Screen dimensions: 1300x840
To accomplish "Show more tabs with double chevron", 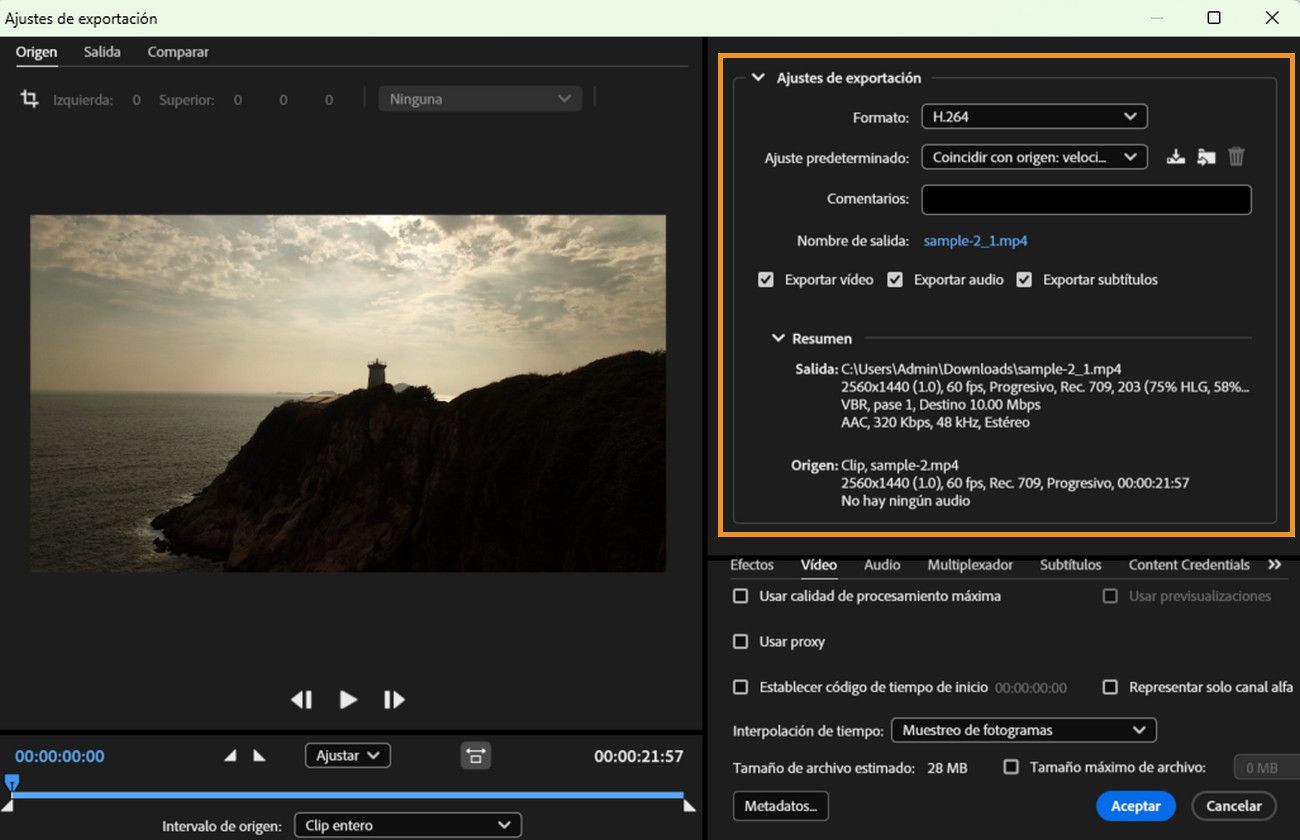I will point(1274,565).
